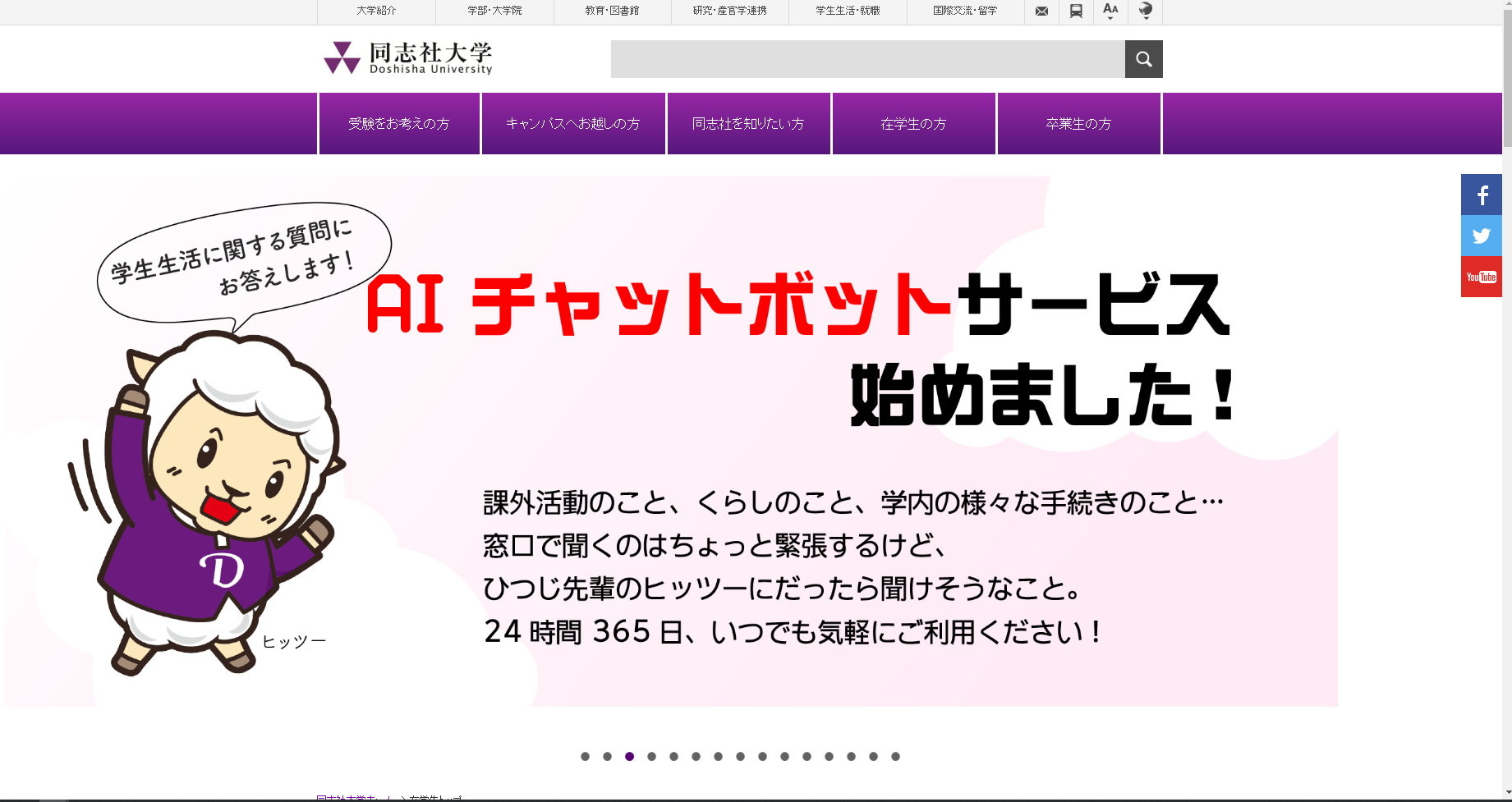Jump to the fifth carousel slide dot

click(x=673, y=757)
